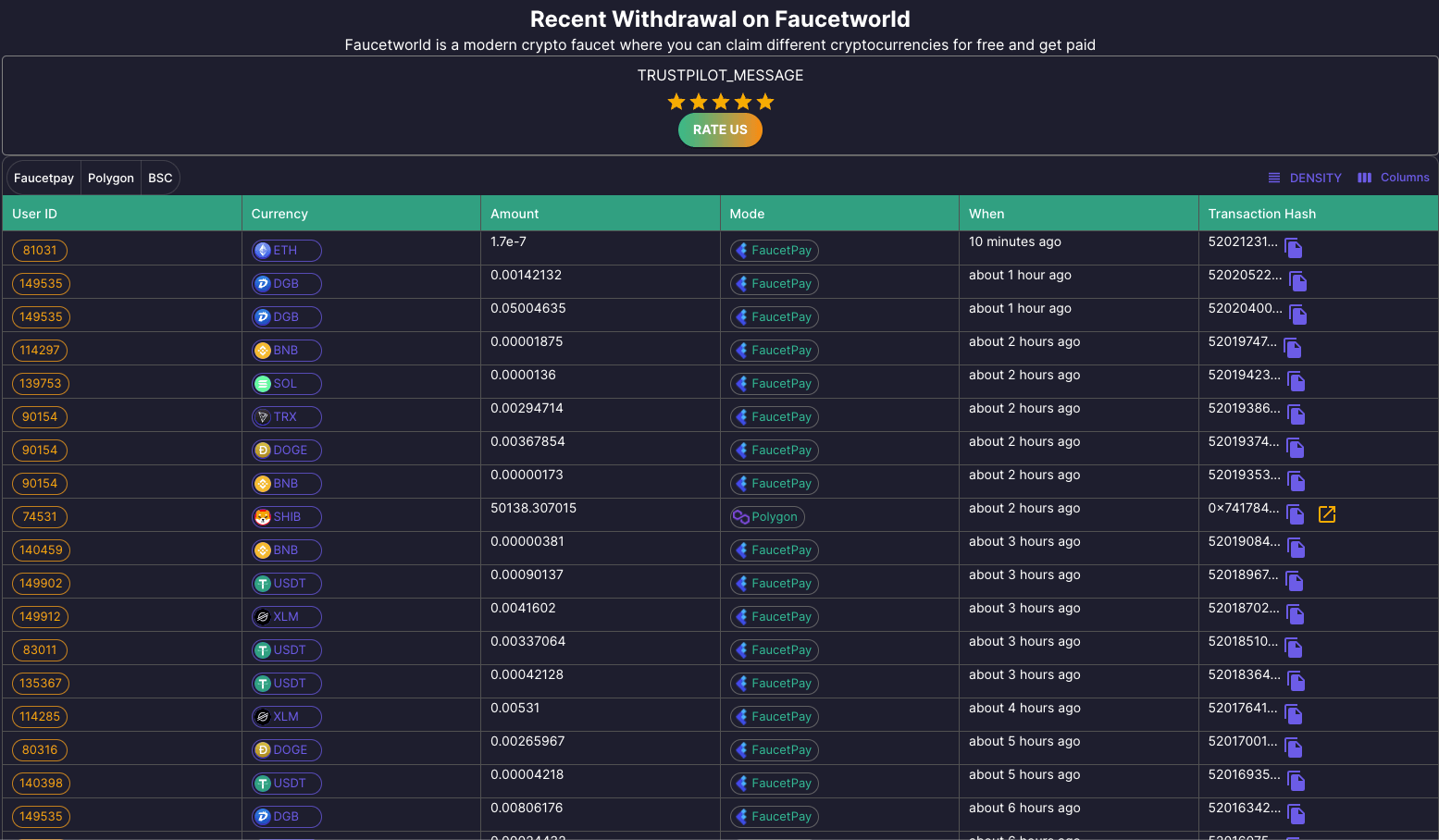Click user ID chip 81031
Viewport: 1439px width, 840px height.
coord(40,251)
